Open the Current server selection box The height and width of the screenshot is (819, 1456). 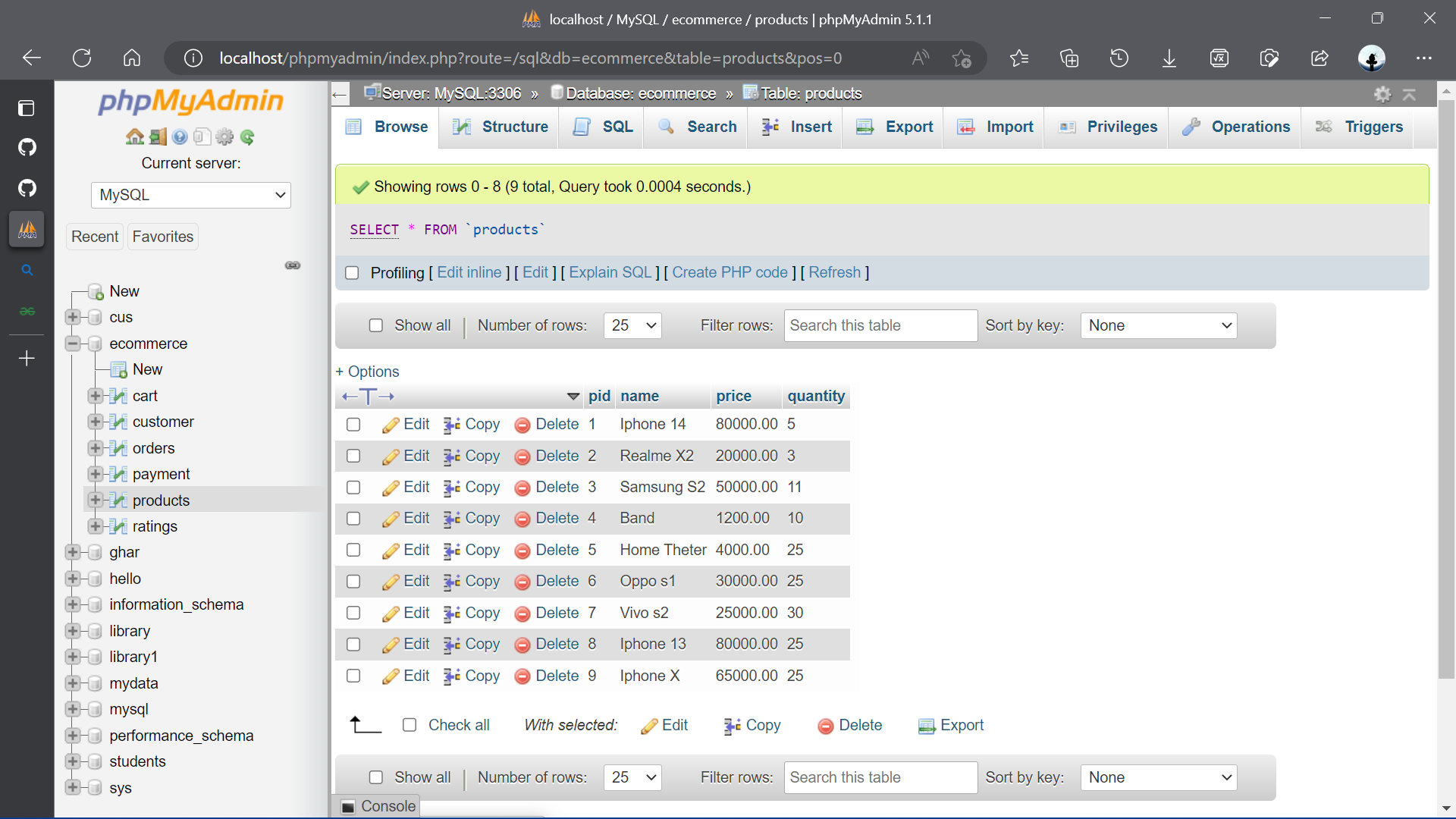tap(190, 195)
